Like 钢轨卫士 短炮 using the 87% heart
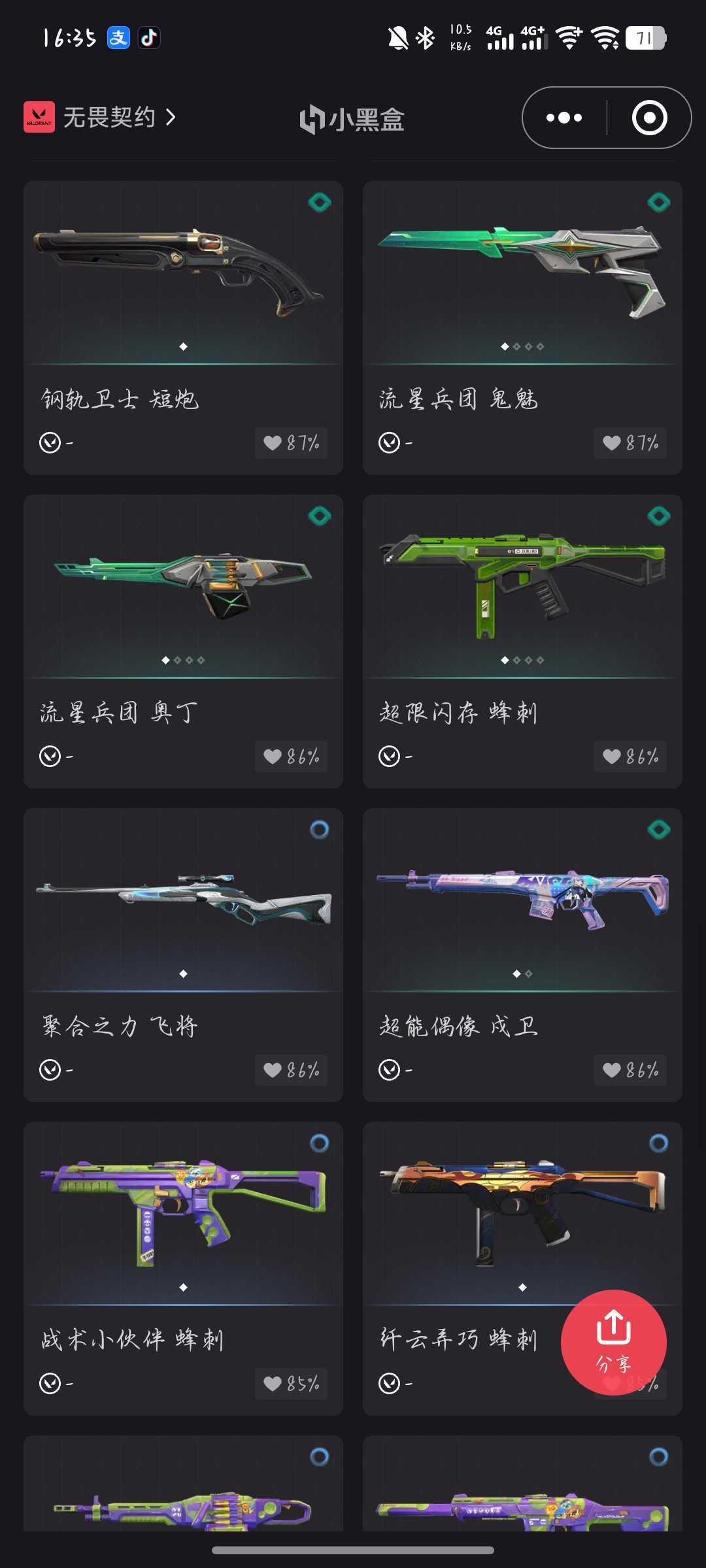The width and height of the screenshot is (706, 1568). (x=292, y=443)
